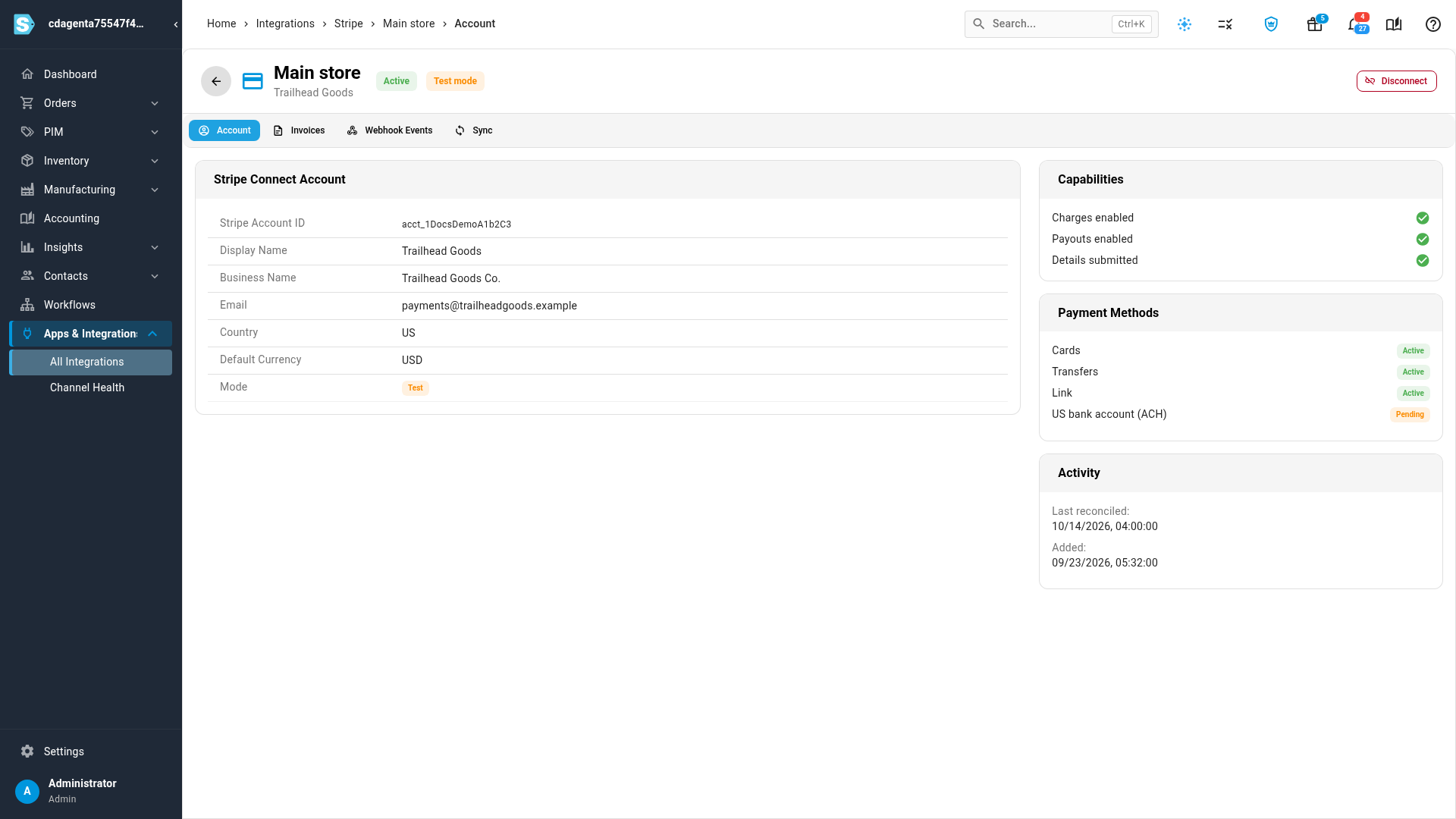
Task: Click the Disconnect button
Action: pos(1396,81)
